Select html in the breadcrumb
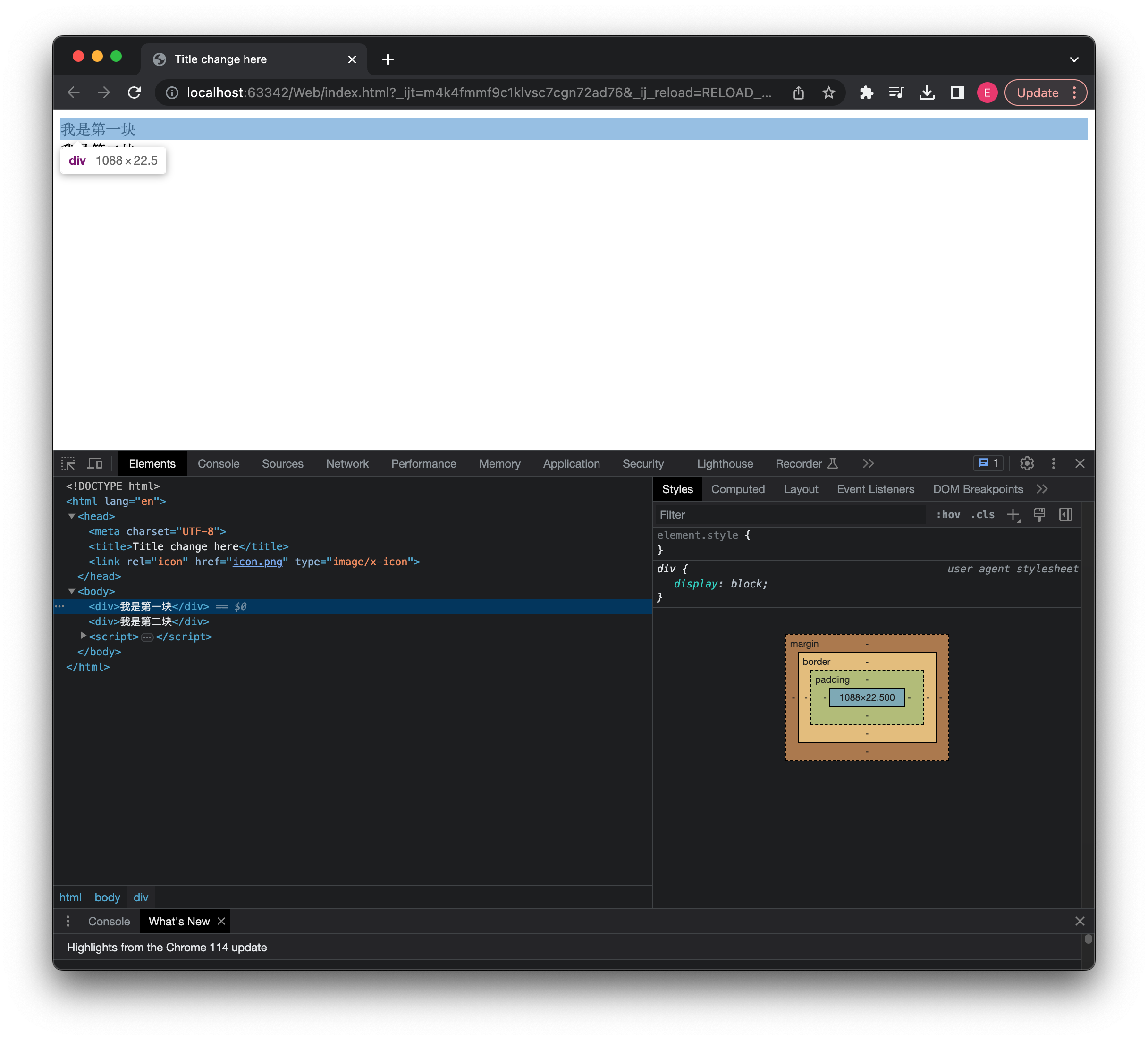 (x=70, y=897)
